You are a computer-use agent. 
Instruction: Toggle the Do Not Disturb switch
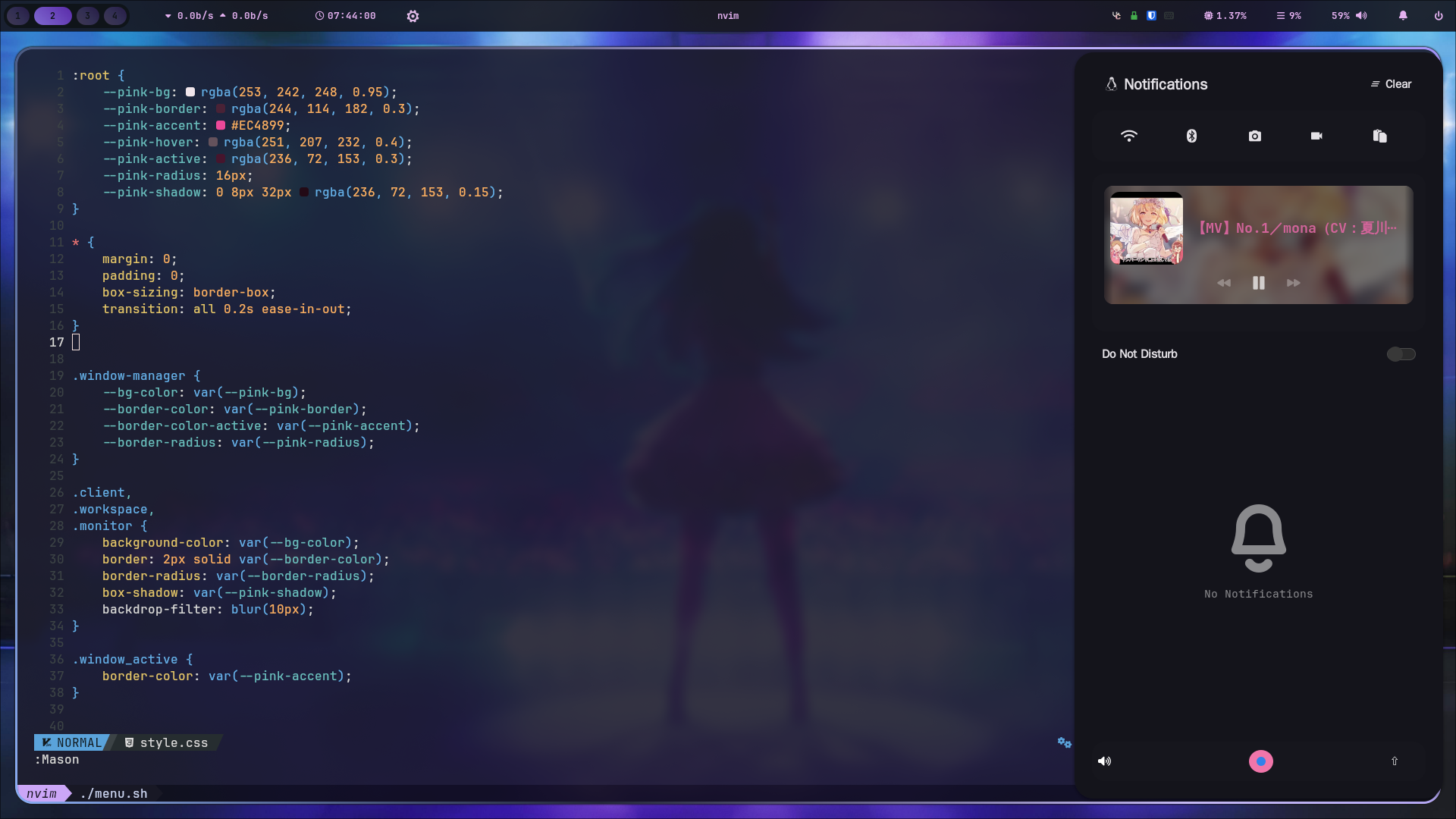click(x=1401, y=354)
